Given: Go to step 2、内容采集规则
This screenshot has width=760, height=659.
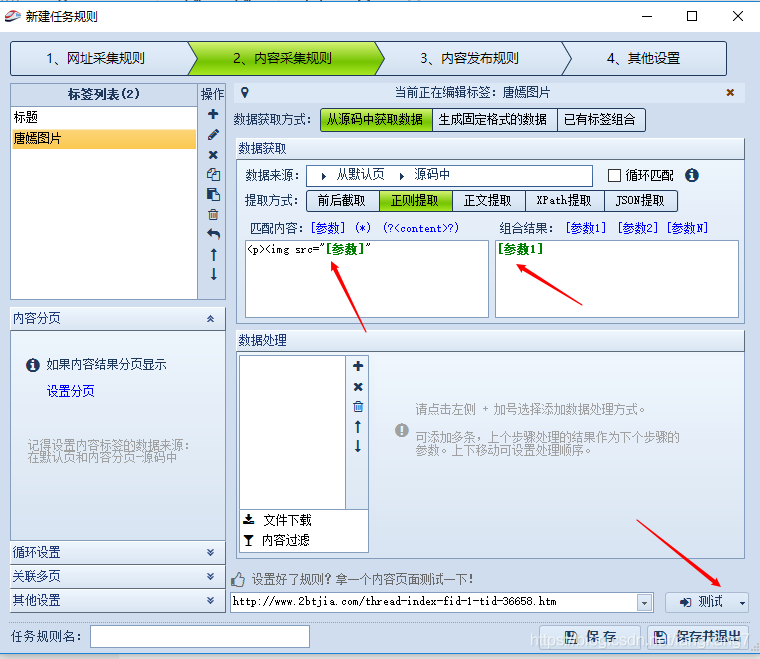Looking at the screenshot, I should tap(286, 58).
